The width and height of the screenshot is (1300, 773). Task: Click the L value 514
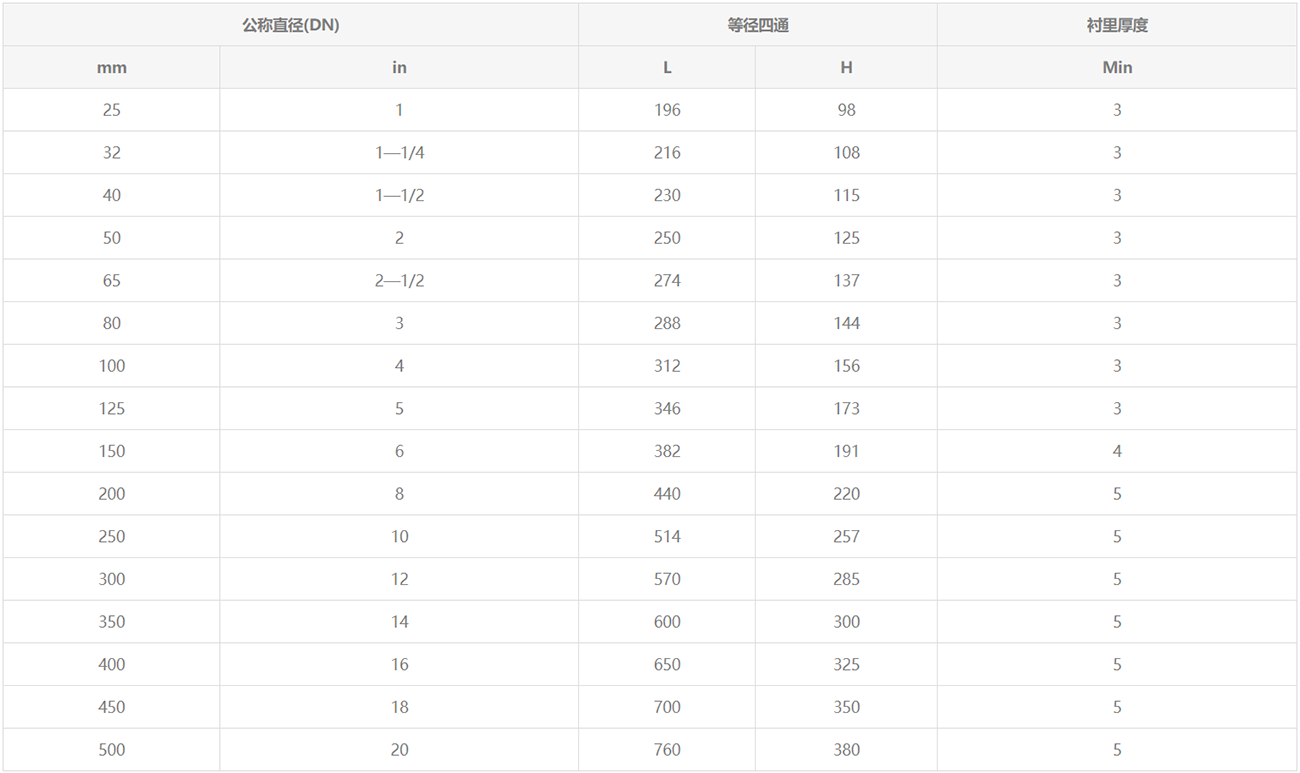pyautogui.click(x=667, y=537)
